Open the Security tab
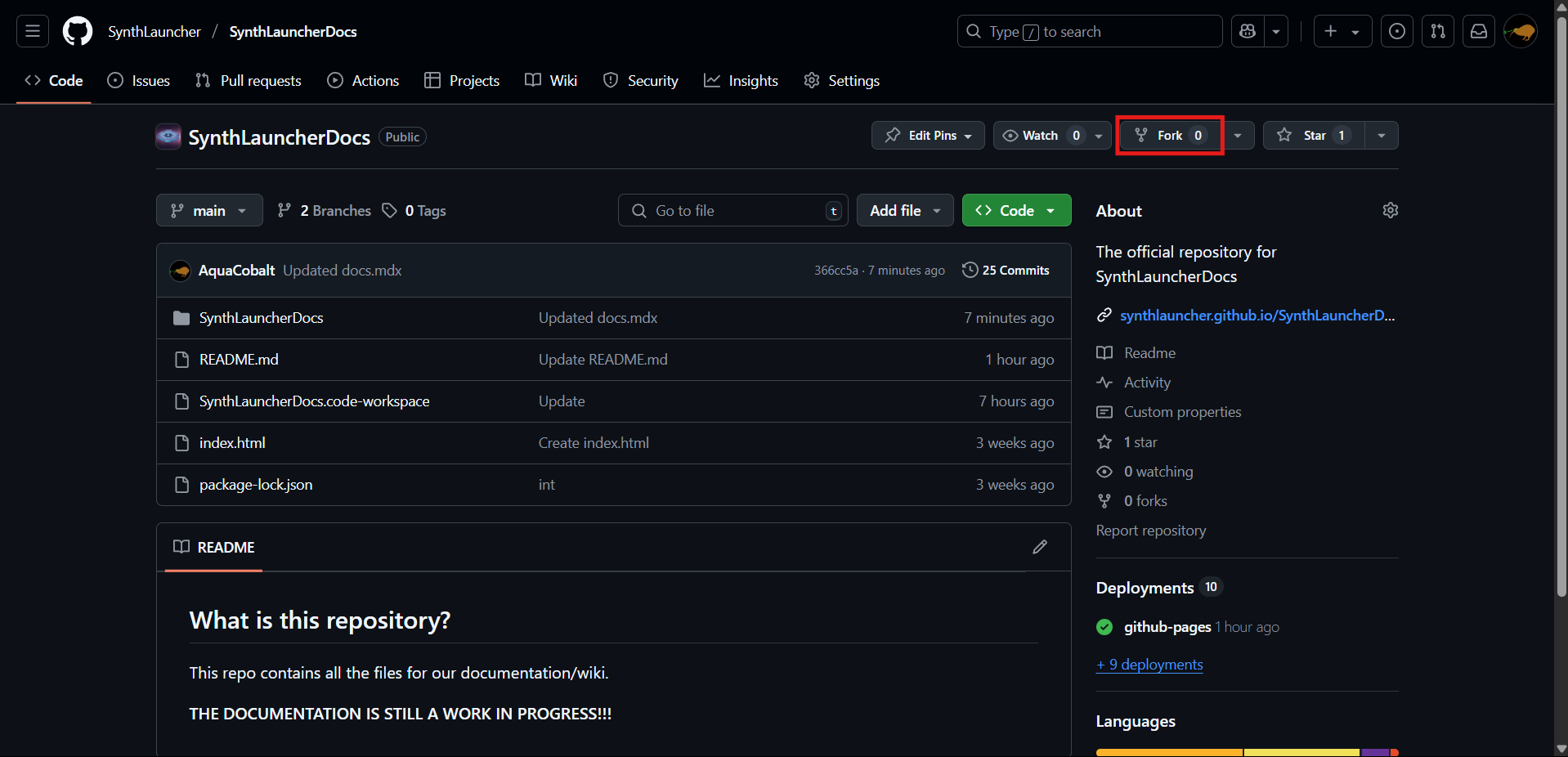This screenshot has width=1568, height=757. 641,80
